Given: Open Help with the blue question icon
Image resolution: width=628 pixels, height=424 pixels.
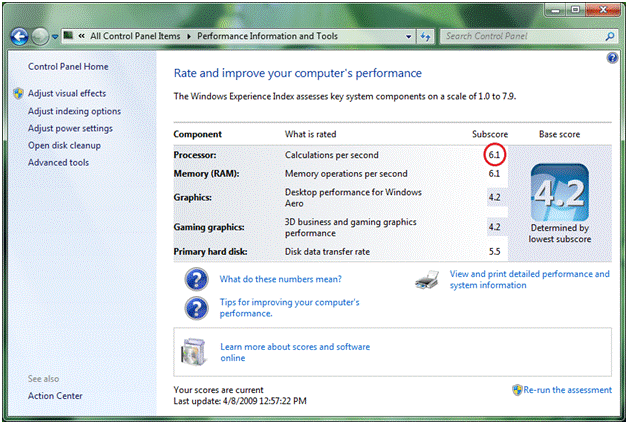Looking at the screenshot, I should [612, 58].
